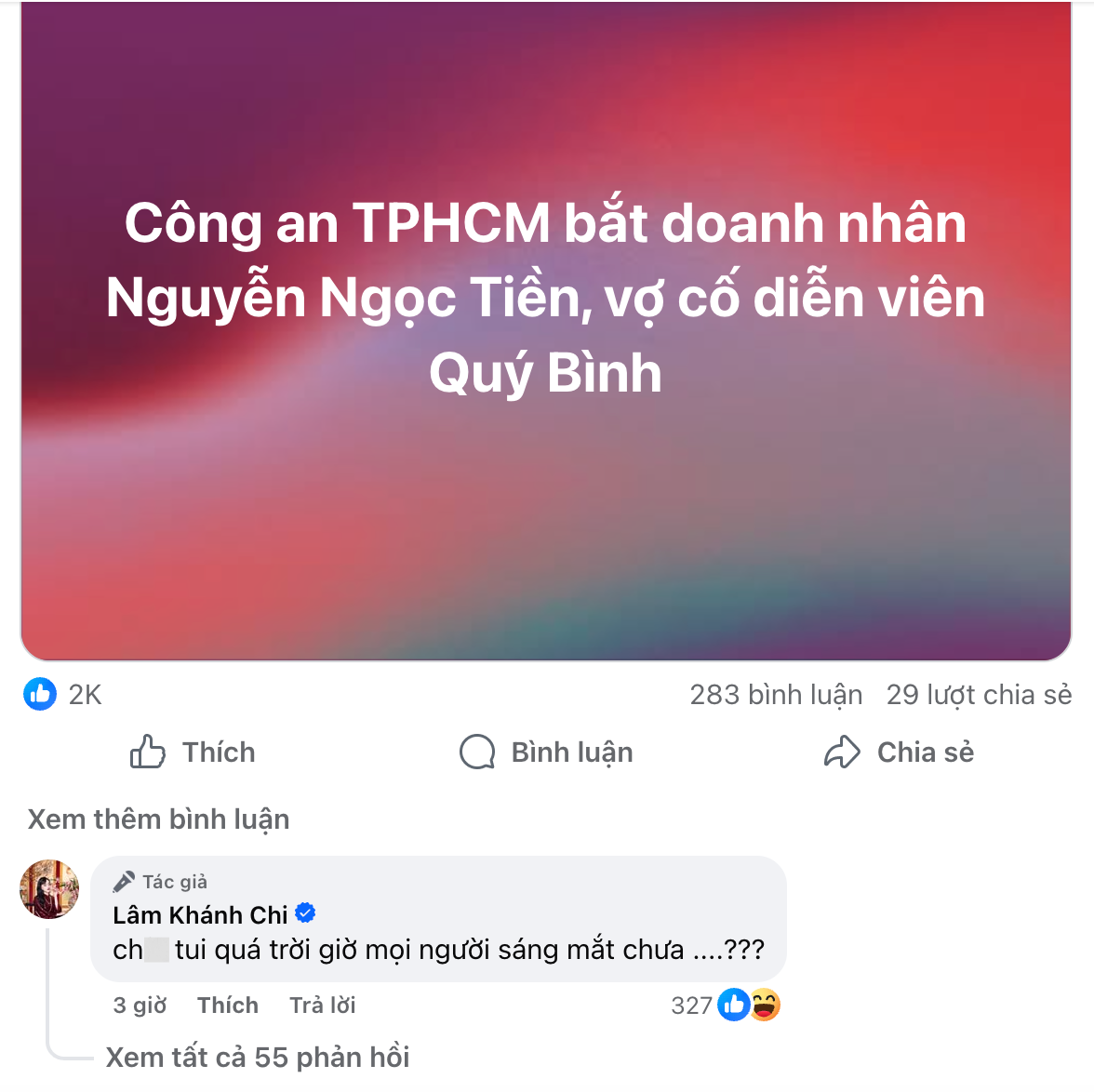Click the share arrow icon for Chia sẻ
1094x1092 pixels.
[842, 752]
